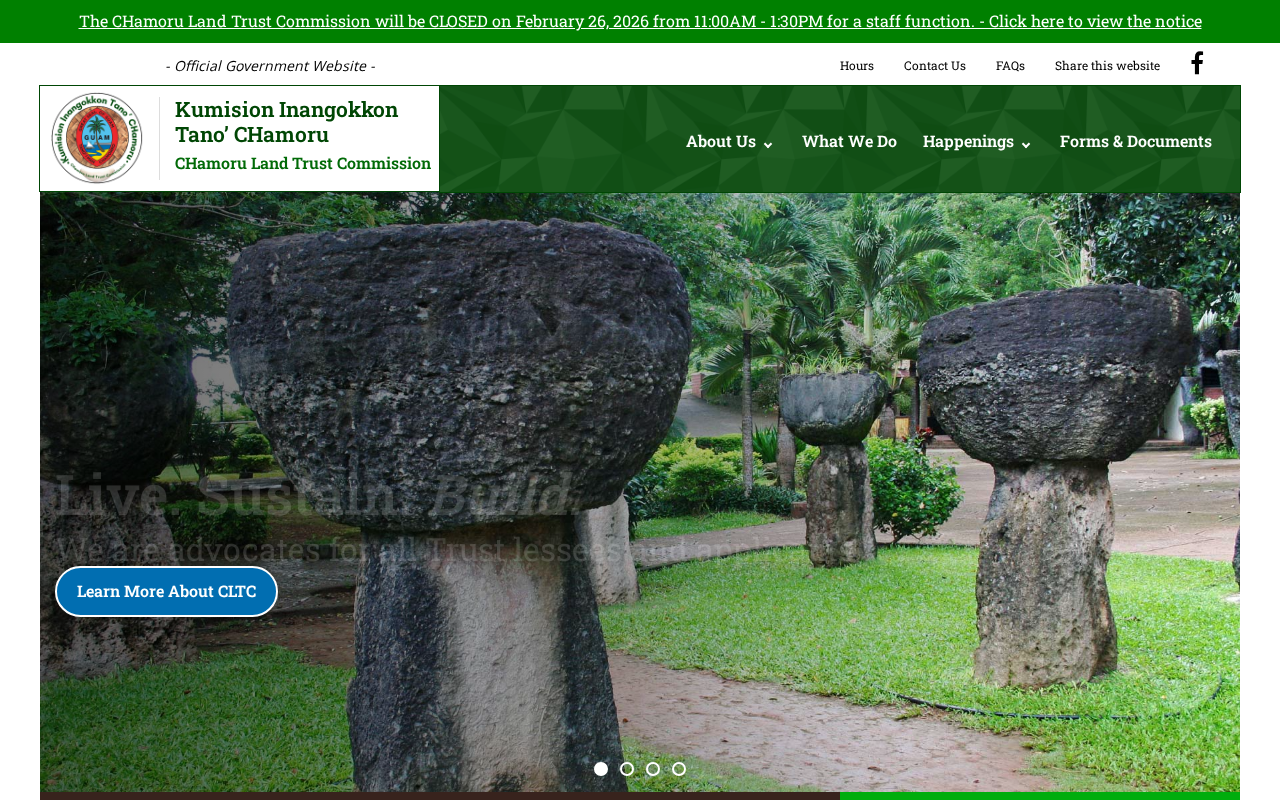Screen dimensions: 1280x800
Task: Open the Hours link
Action: click(x=857, y=65)
